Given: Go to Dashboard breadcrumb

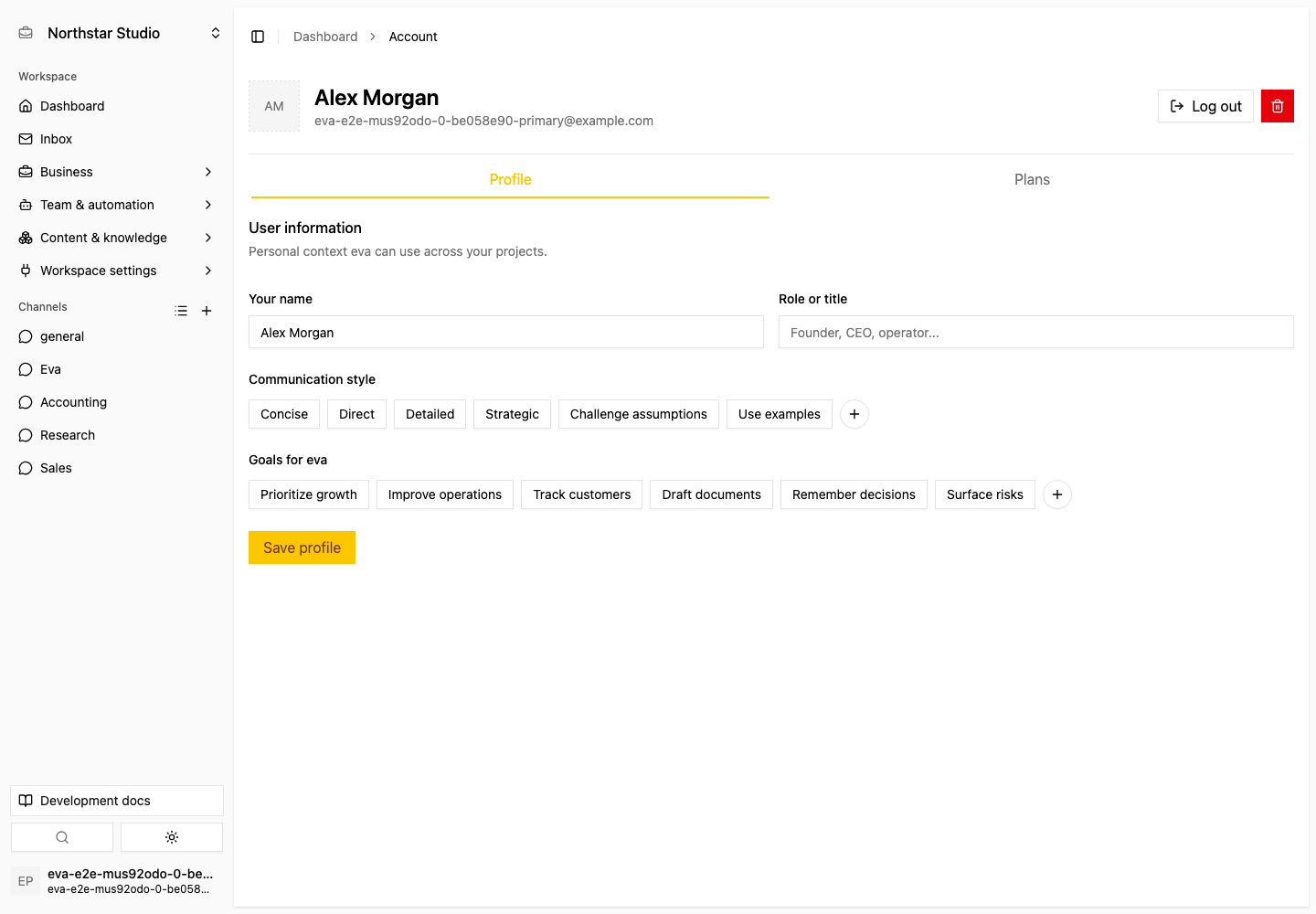Looking at the screenshot, I should [325, 37].
